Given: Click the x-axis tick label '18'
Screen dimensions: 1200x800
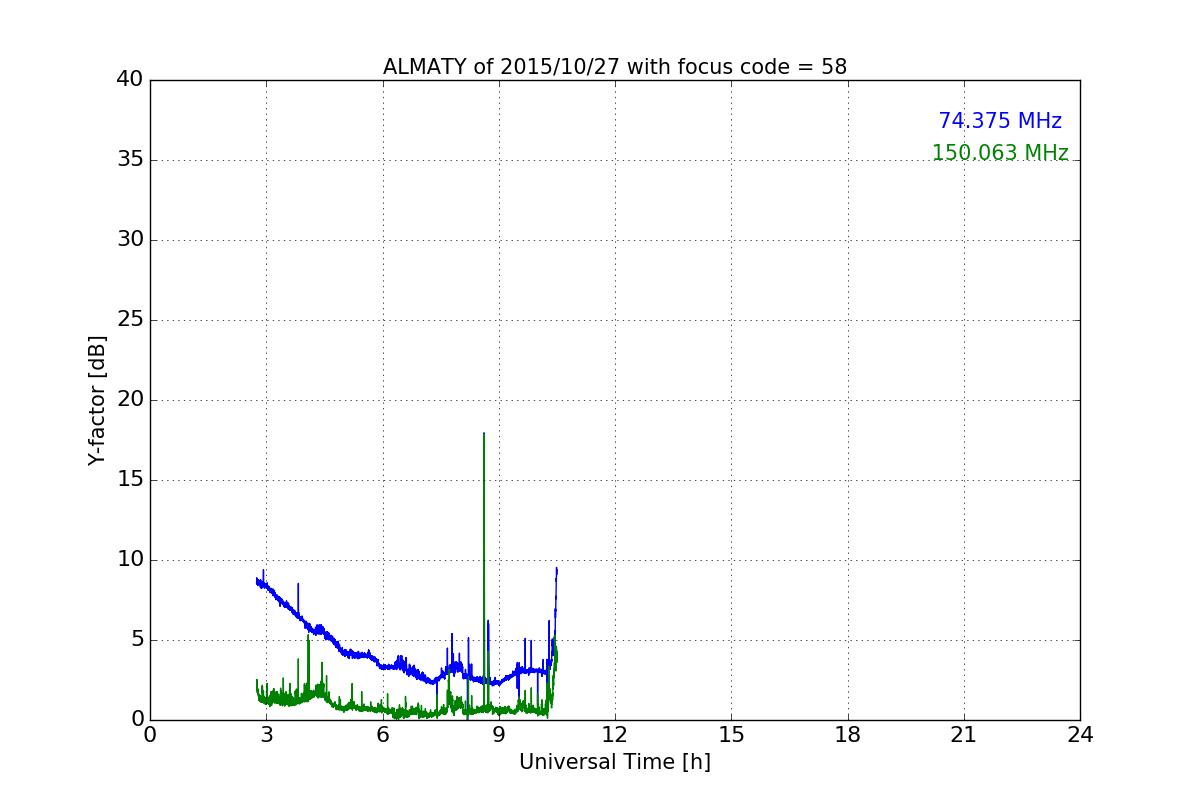Looking at the screenshot, I should (x=848, y=735).
